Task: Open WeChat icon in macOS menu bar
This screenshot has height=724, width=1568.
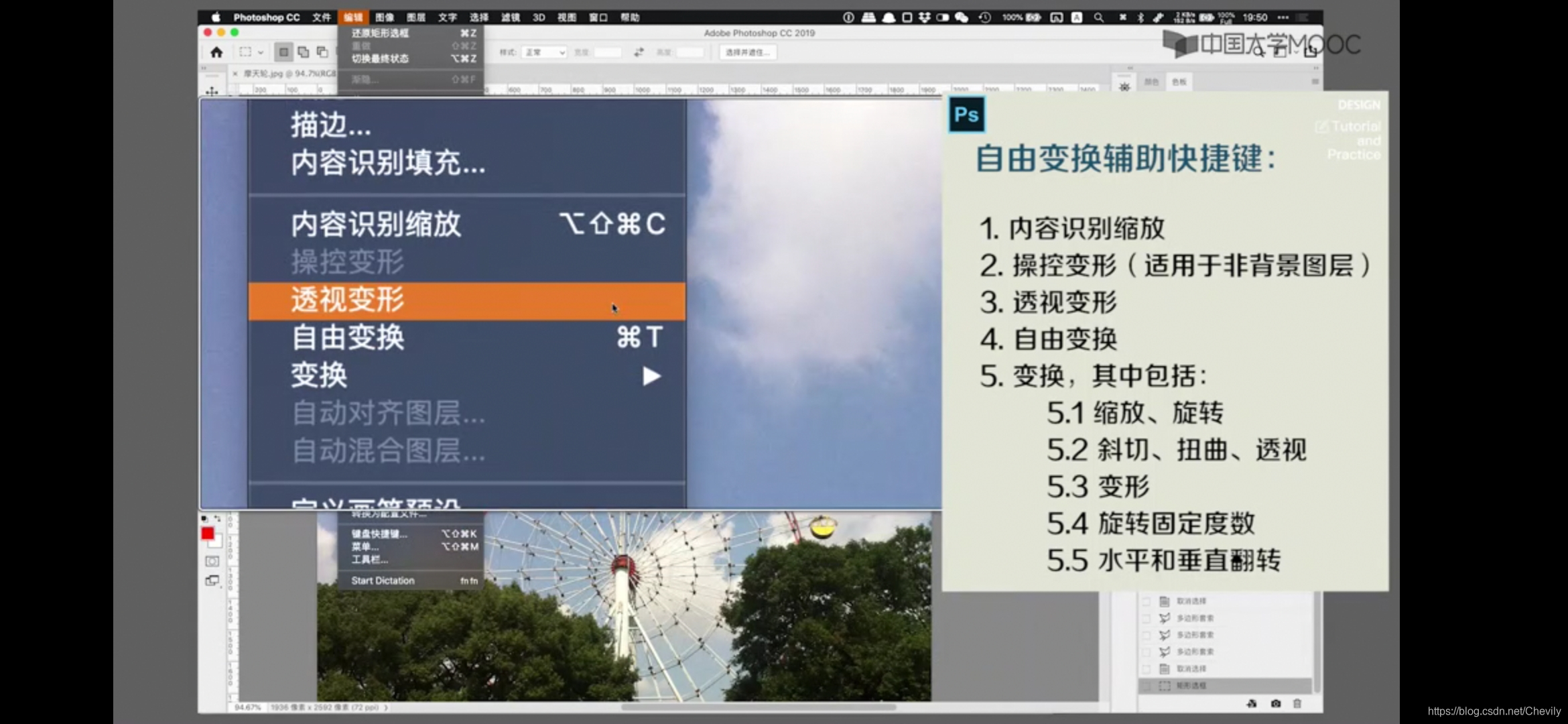Action: point(962,17)
